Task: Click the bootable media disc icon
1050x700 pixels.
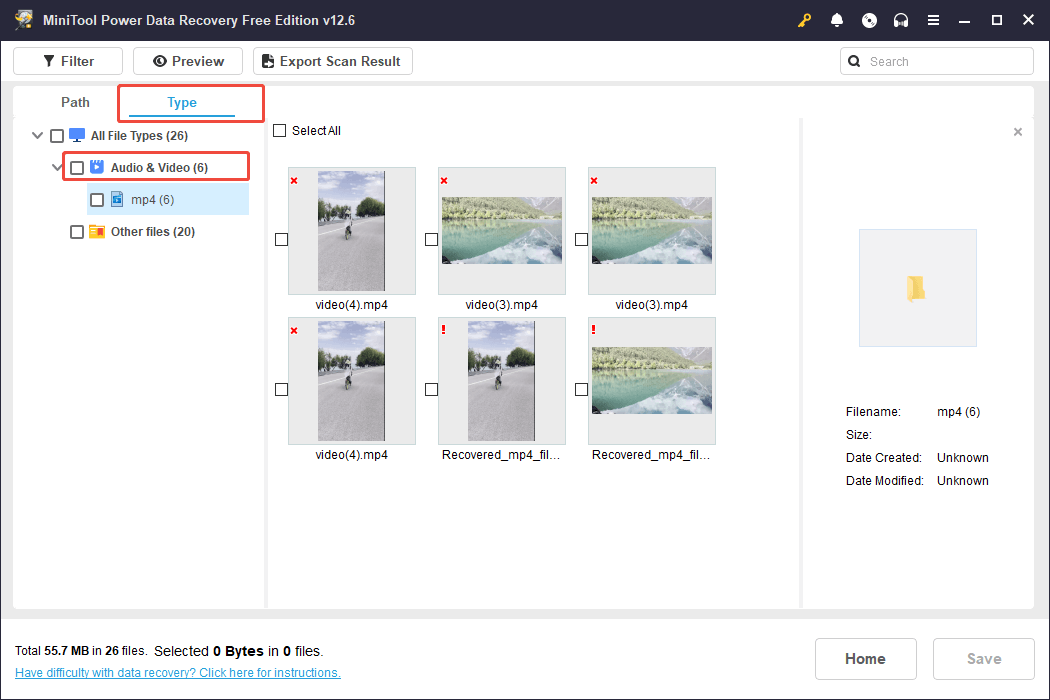Action: click(869, 19)
